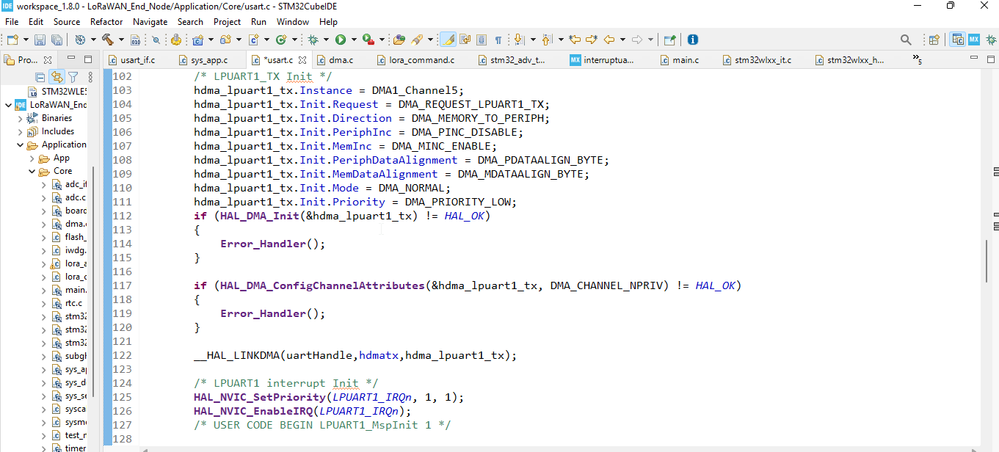Navigate Back with the yellow left arrow
This screenshot has width=999, height=452.
point(608,40)
